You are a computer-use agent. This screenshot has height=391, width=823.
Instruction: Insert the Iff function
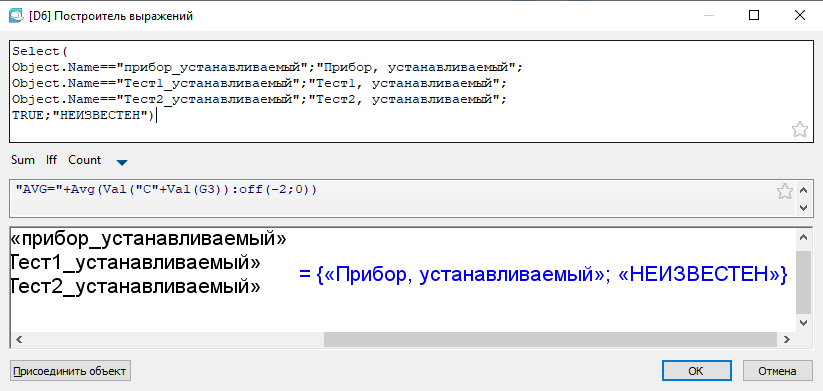click(51, 160)
